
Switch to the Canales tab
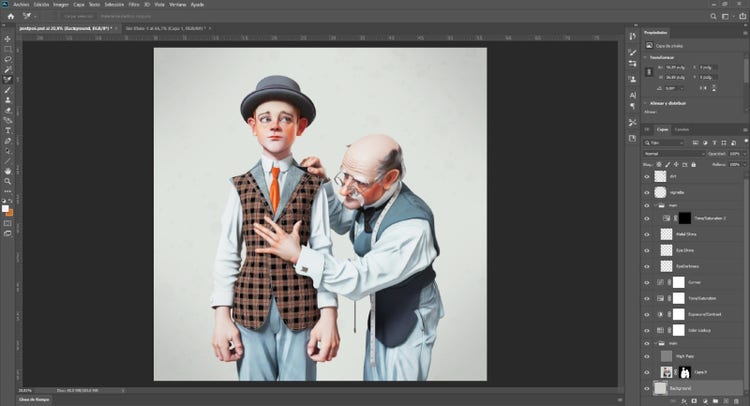tap(682, 129)
